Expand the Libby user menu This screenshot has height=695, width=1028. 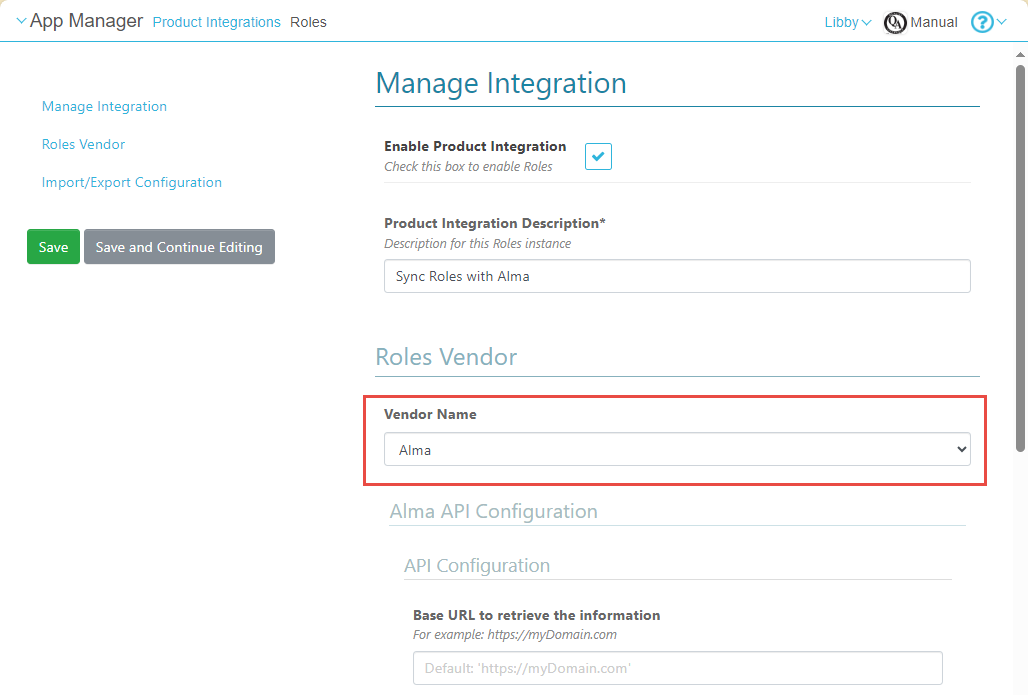coord(847,22)
